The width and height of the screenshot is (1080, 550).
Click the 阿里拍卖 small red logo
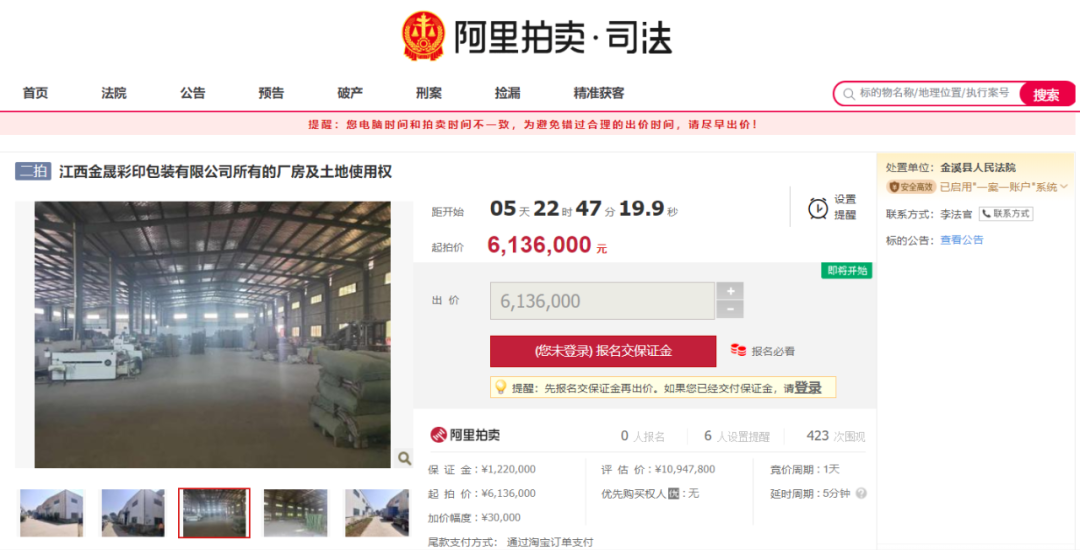pos(465,435)
